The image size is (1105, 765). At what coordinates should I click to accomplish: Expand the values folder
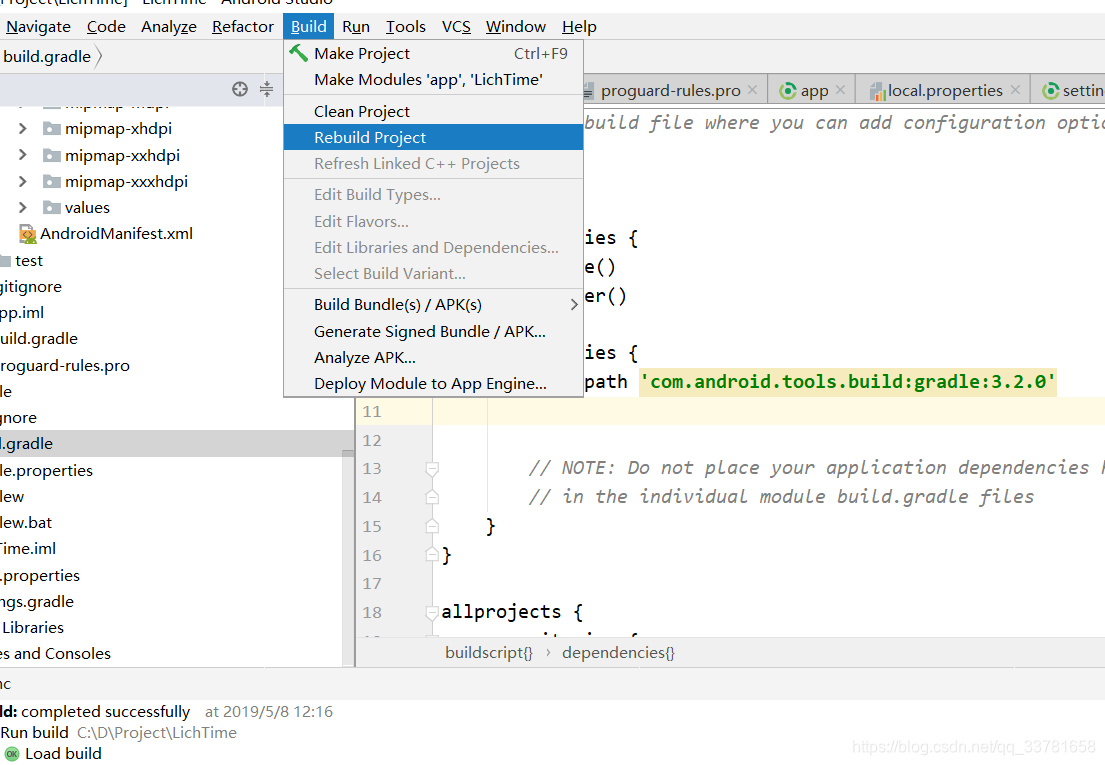[x=23, y=208]
